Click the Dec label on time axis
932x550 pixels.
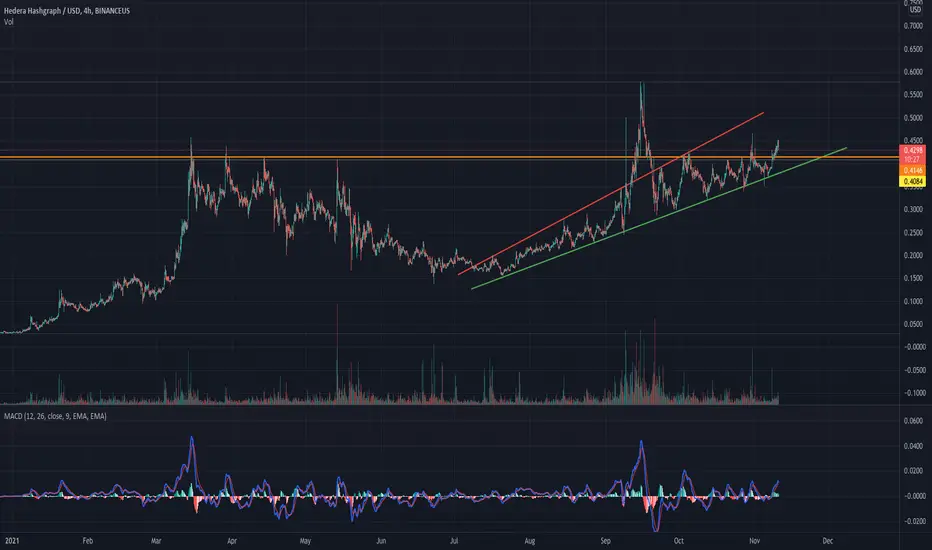827,541
